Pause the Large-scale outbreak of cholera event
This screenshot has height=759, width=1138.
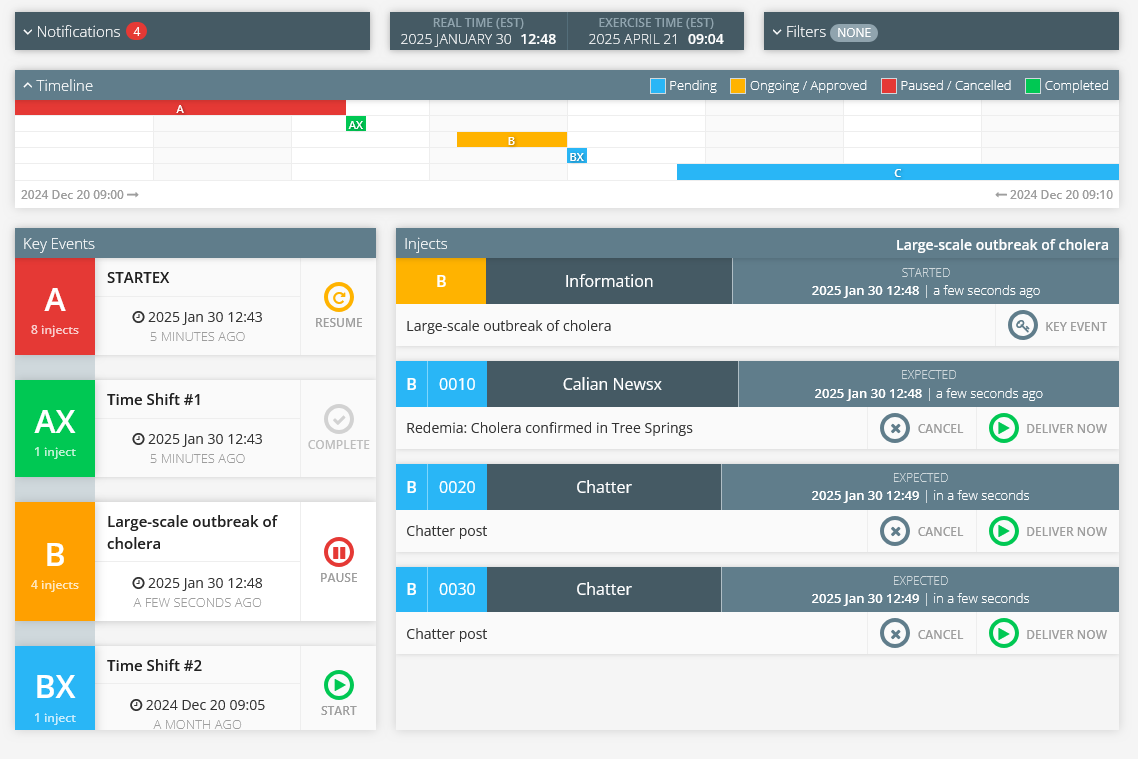tap(339, 552)
